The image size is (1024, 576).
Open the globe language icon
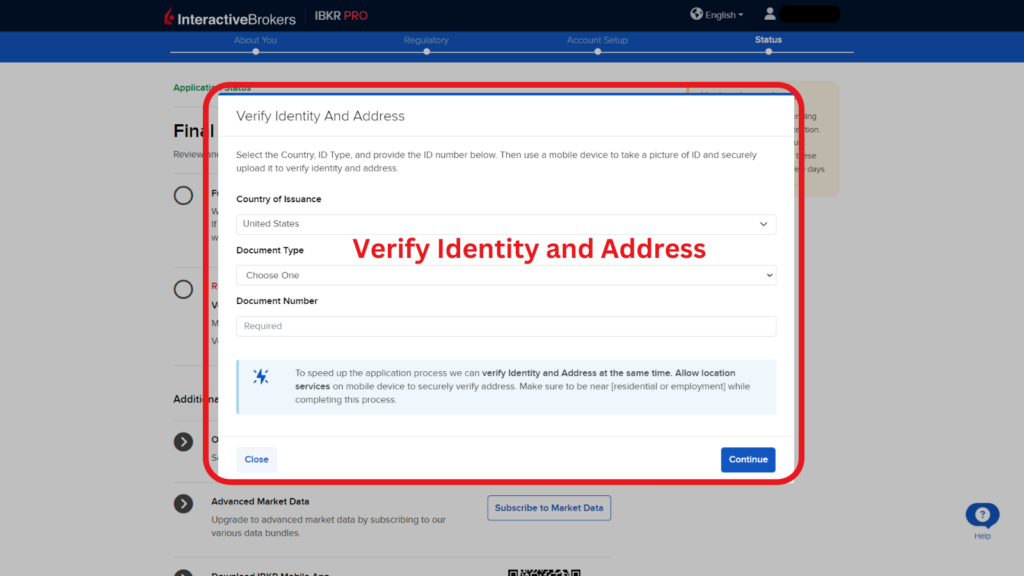[697, 14]
